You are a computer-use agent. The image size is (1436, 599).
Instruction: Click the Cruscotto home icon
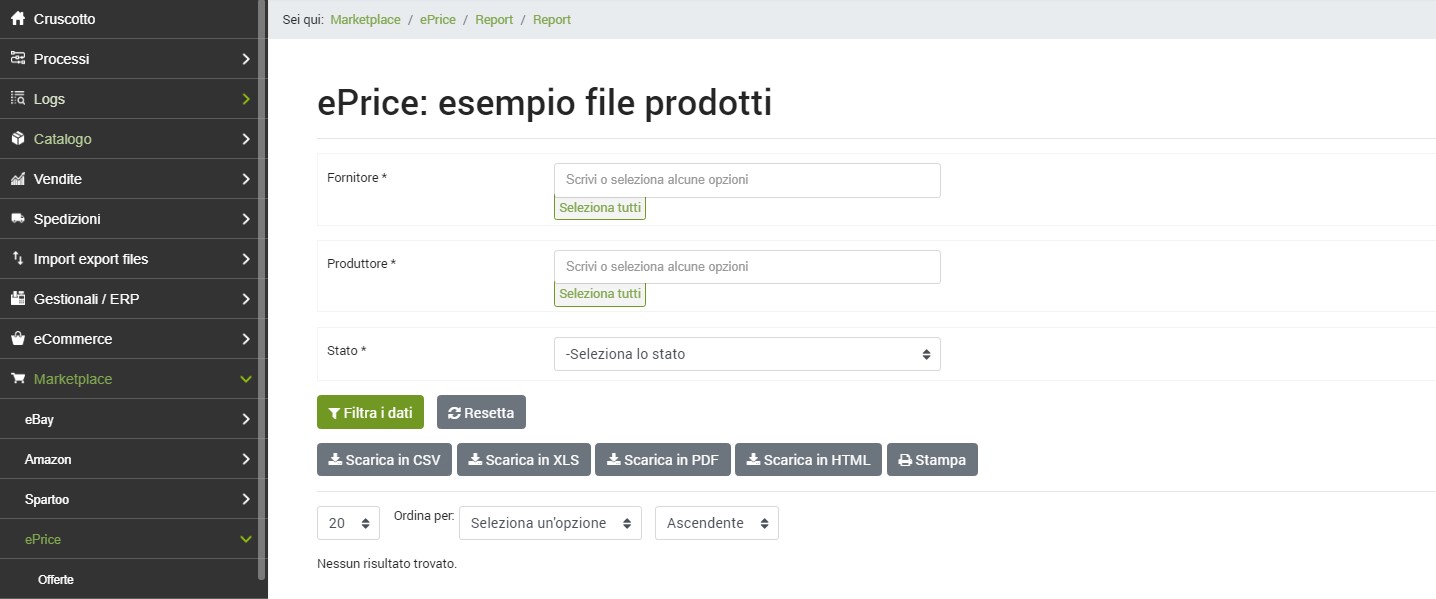[x=17, y=19]
